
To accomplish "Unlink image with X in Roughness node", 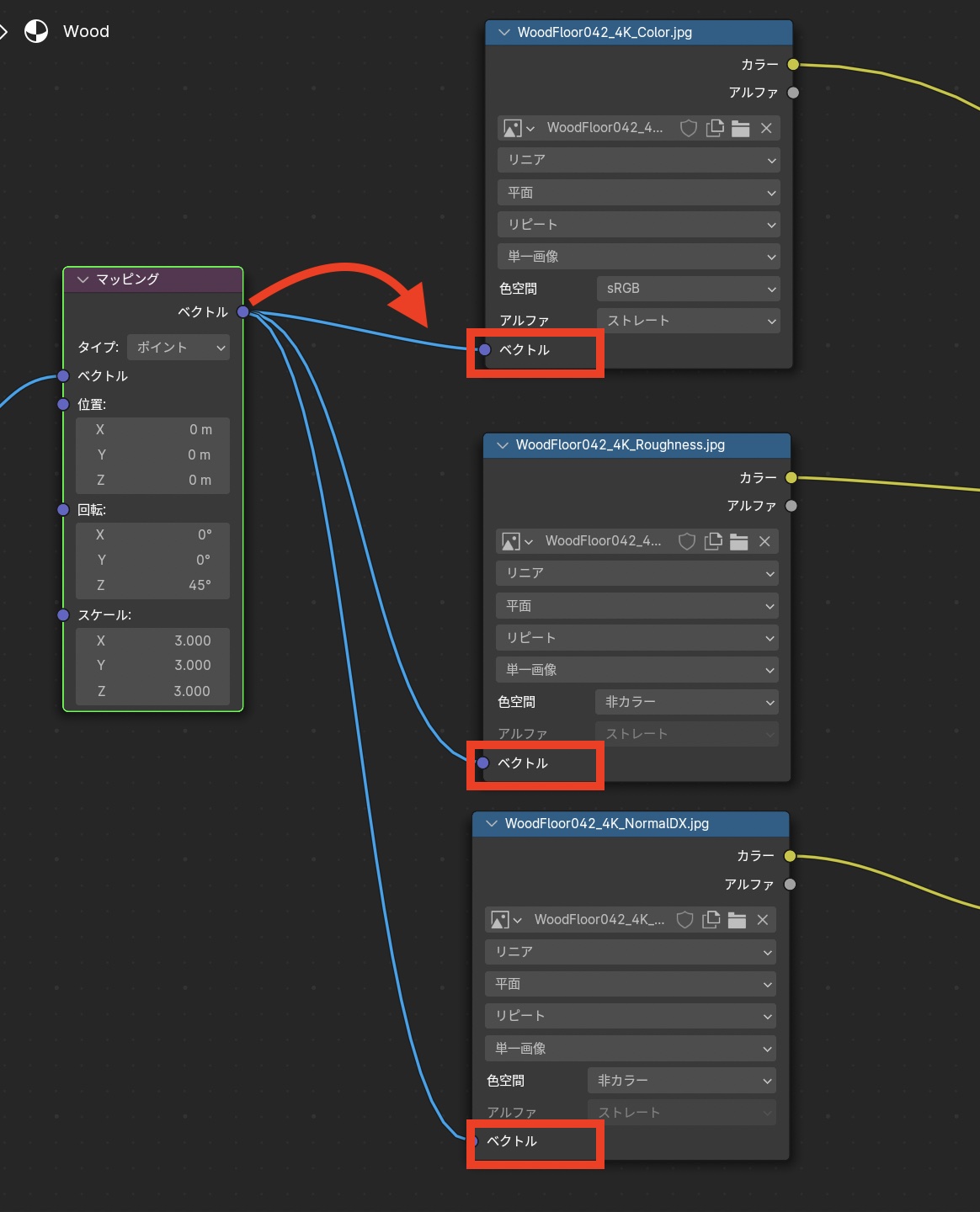I will click(x=764, y=541).
